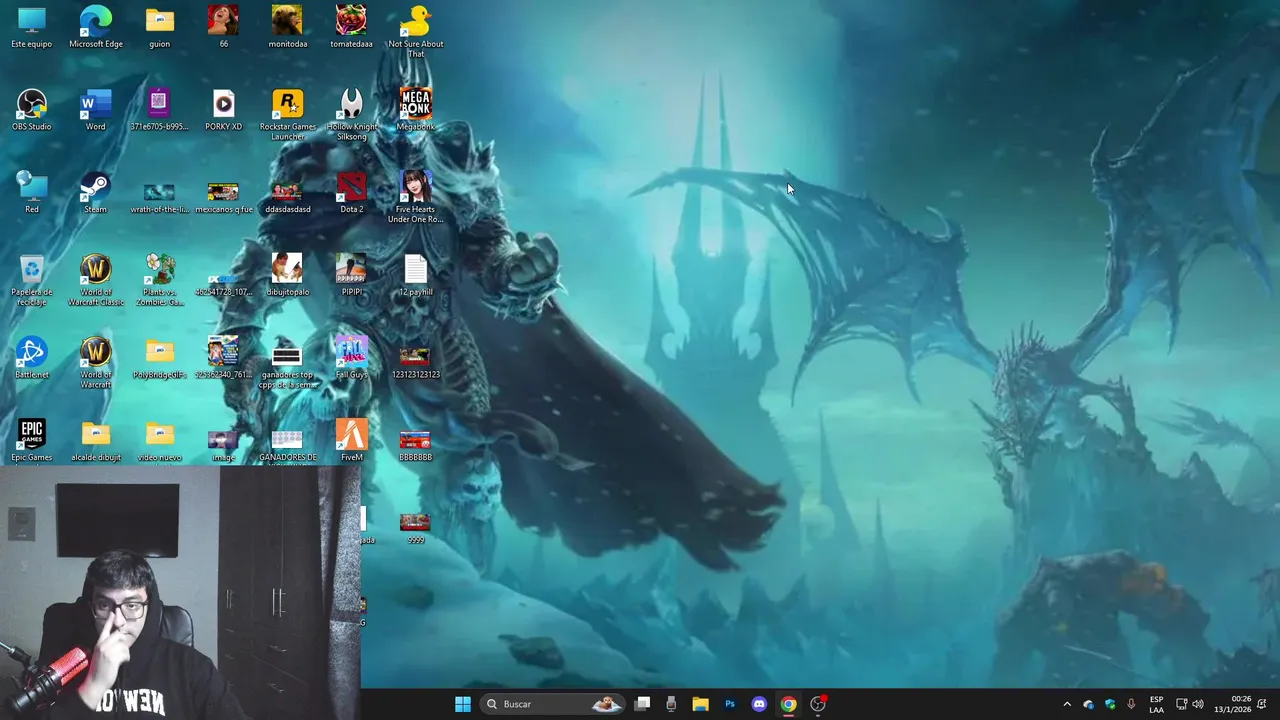Open the video nuevo folder
Viewport: 1280px width, 720px height.
(160, 441)
